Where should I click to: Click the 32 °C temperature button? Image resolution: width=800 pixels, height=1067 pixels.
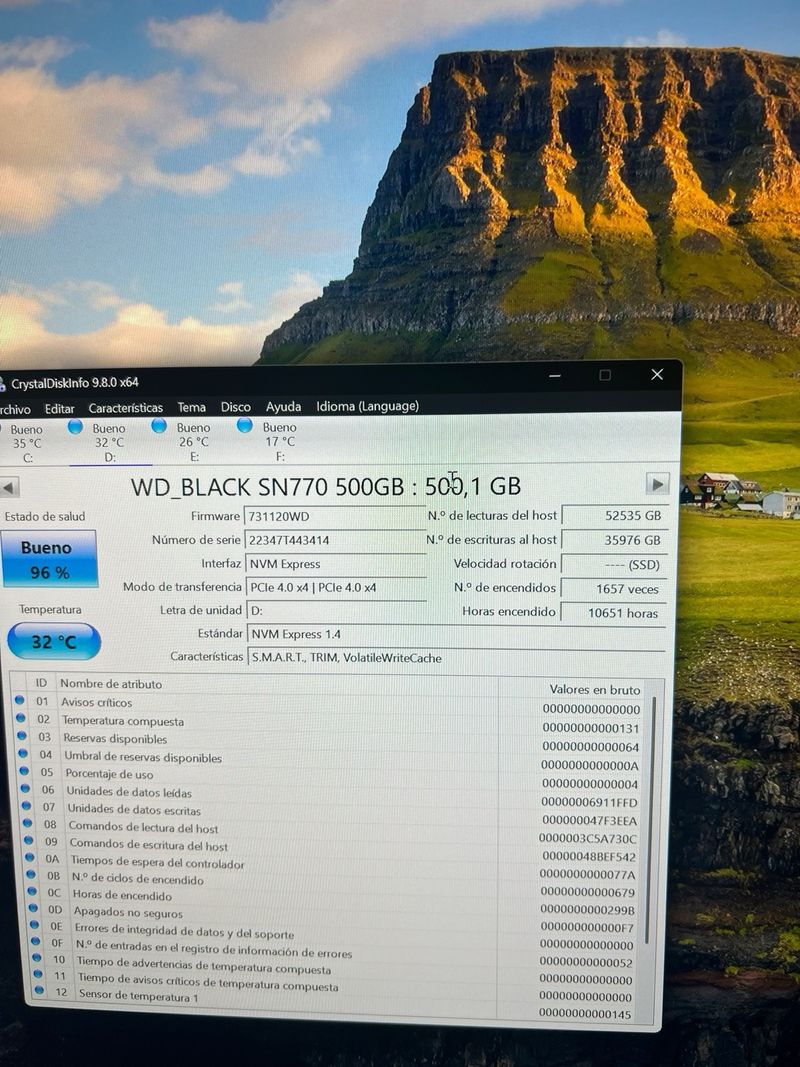[54, 641]
